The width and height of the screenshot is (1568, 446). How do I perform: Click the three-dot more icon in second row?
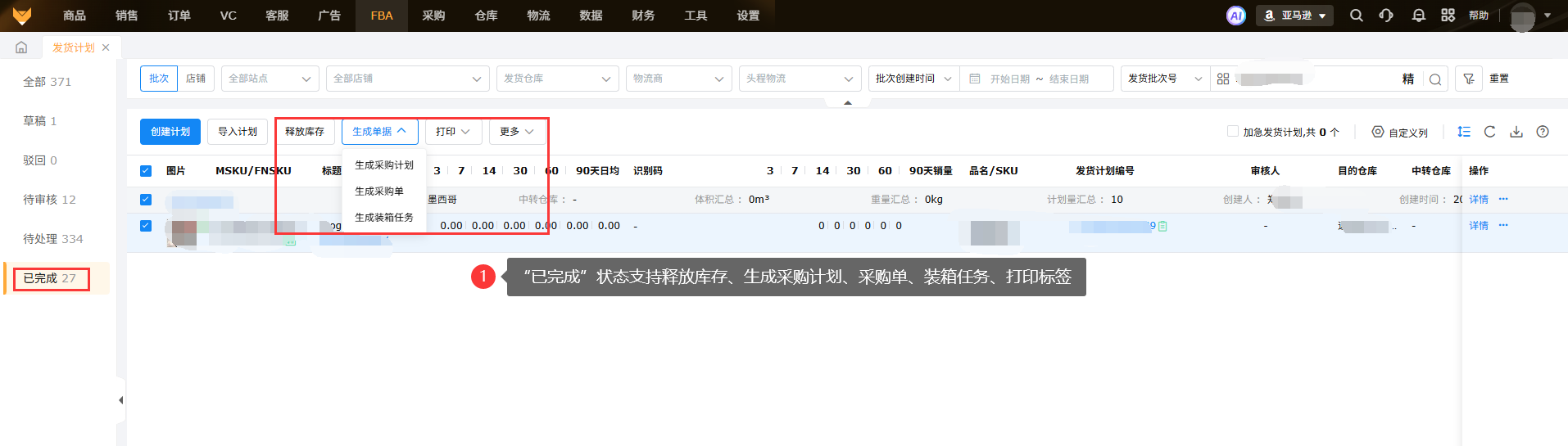coord(1503,225)
